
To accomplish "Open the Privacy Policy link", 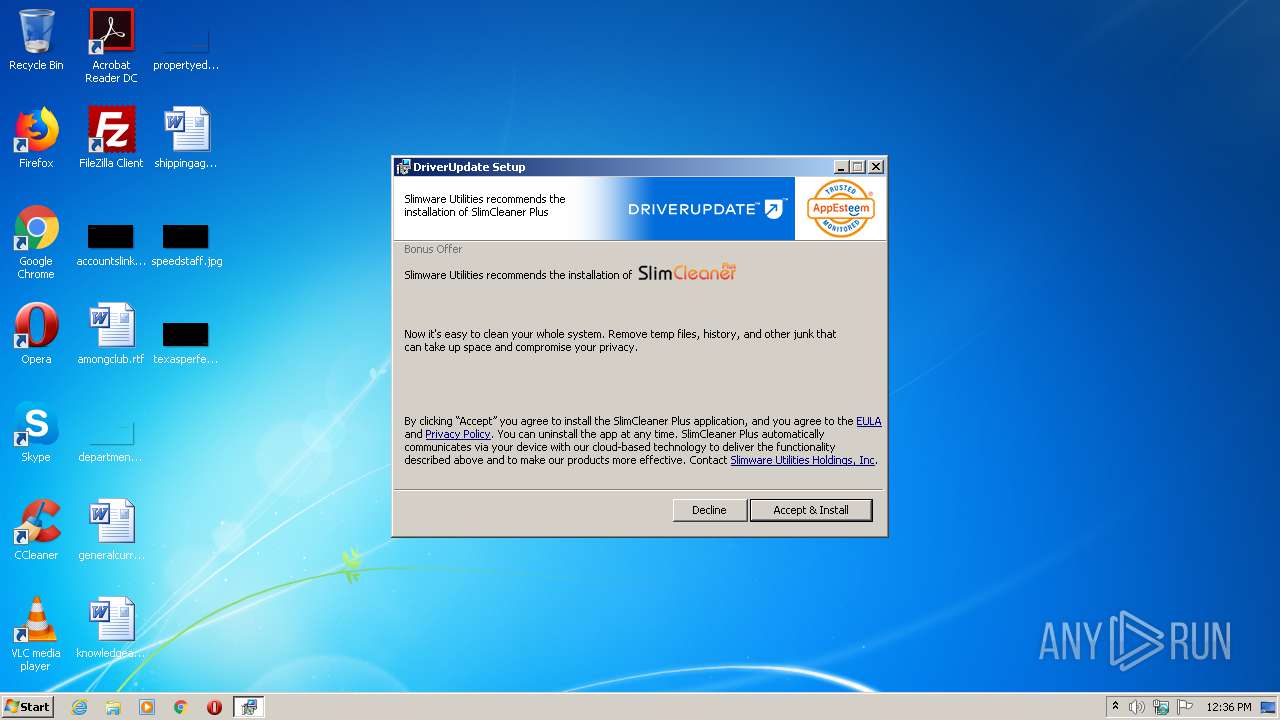I will 458,434.
